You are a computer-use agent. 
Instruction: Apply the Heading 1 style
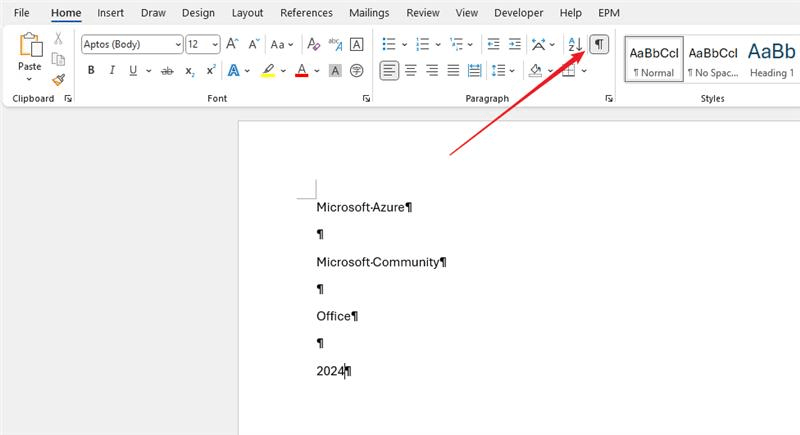[771, 59]
